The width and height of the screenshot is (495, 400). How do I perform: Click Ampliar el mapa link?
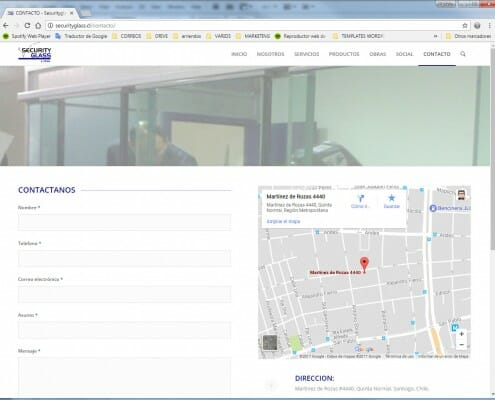click(x=283, y=221)
